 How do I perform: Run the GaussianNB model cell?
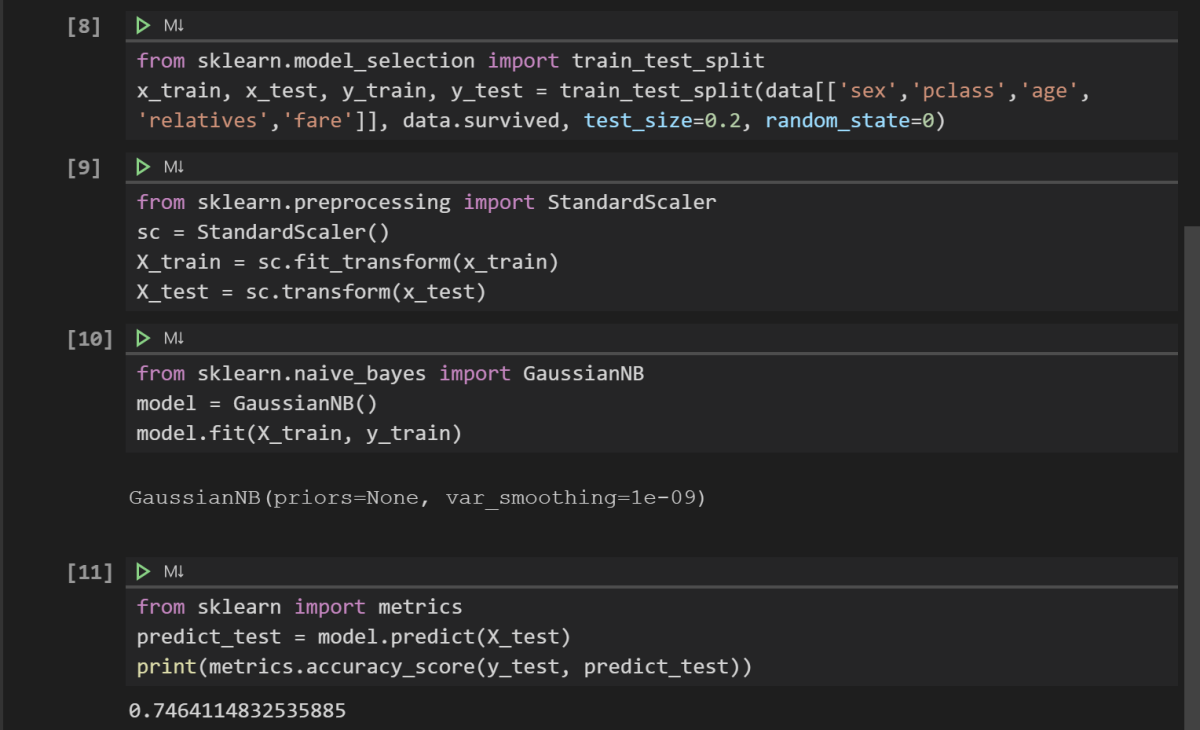[142, 337]
